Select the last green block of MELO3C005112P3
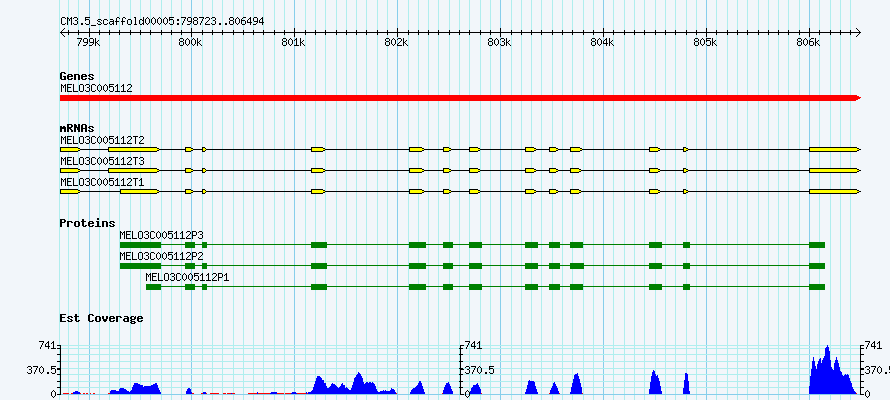The width and height of the screenshot is (890, 400). (817, 245)
